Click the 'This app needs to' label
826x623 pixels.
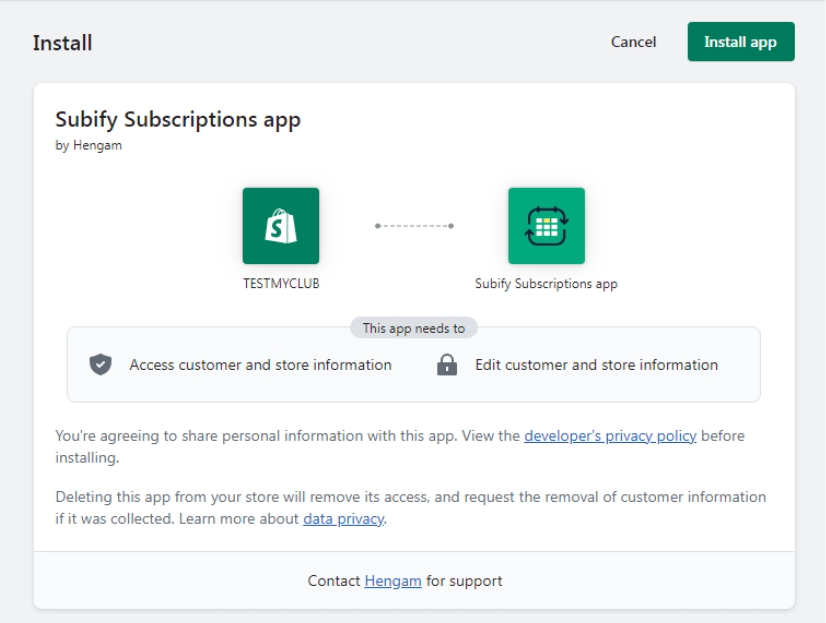pos(414,328)
